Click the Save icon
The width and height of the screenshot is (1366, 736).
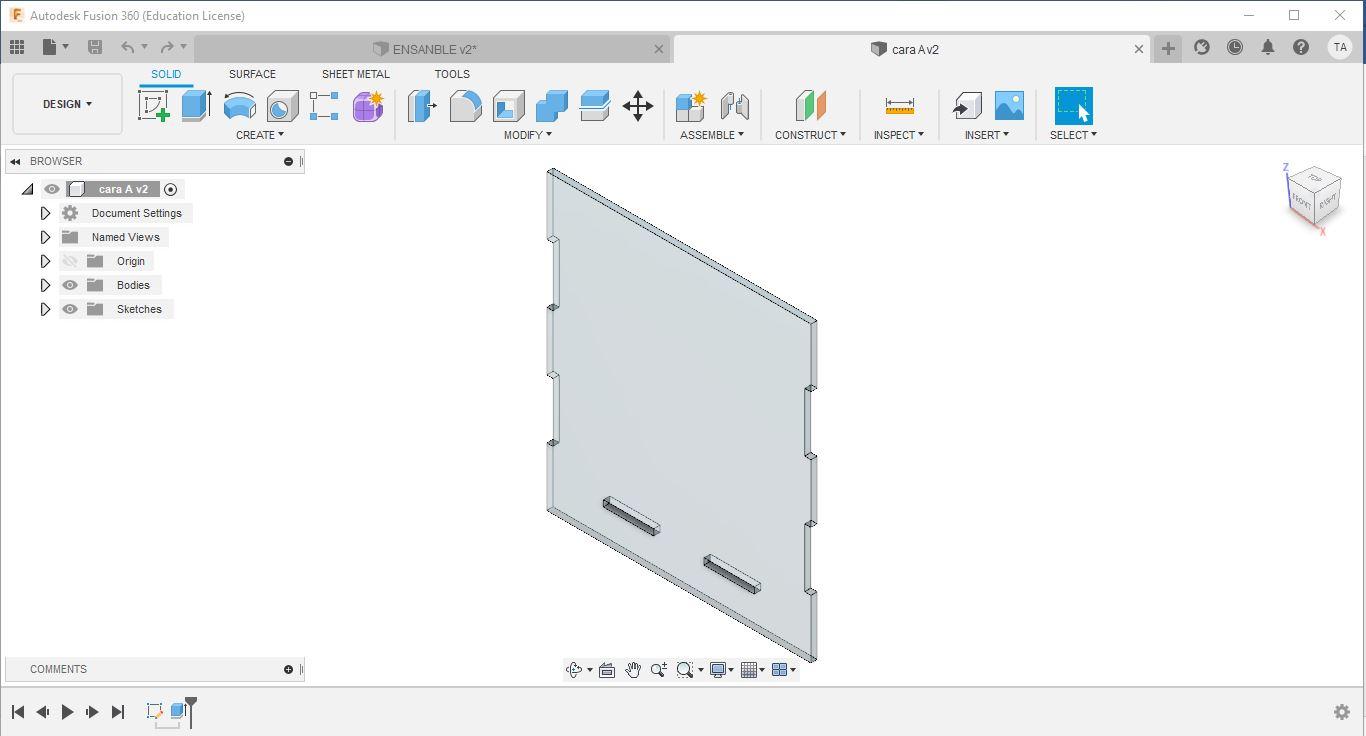pos(95,47)
